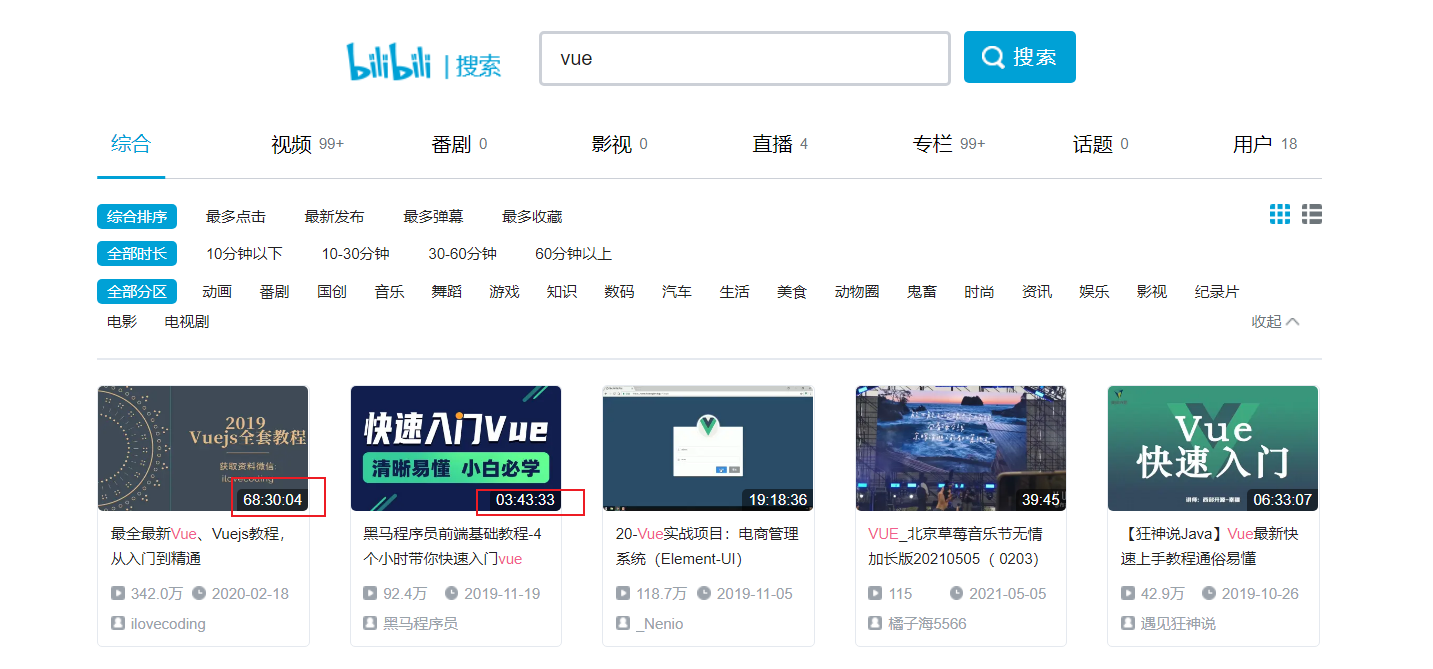Filter by 国创 category
Screen dimensions: 1433x669
(332, 292)
